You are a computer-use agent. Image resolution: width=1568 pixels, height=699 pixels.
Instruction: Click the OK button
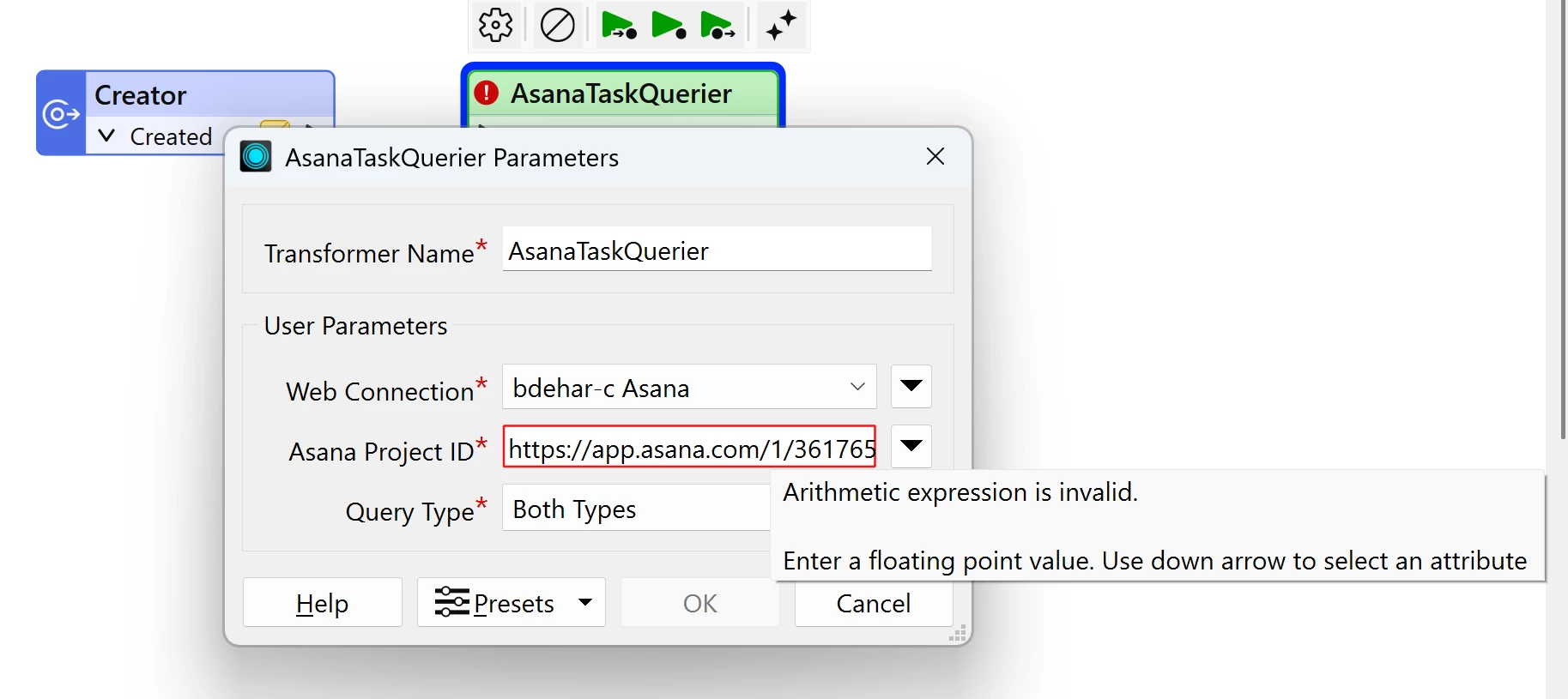700,602
